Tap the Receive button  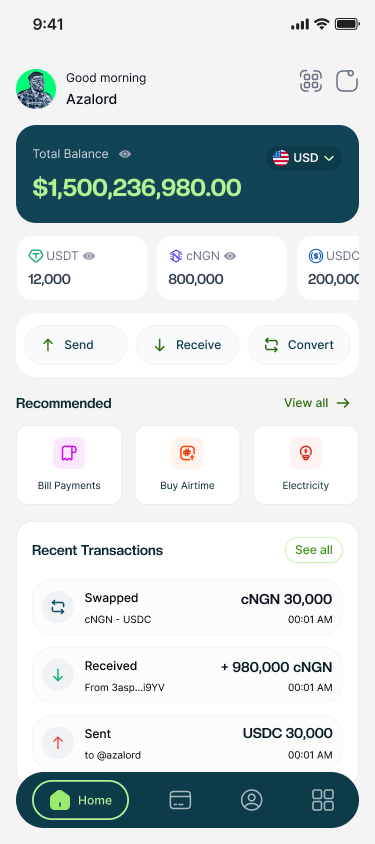click(x=187, y=345)
